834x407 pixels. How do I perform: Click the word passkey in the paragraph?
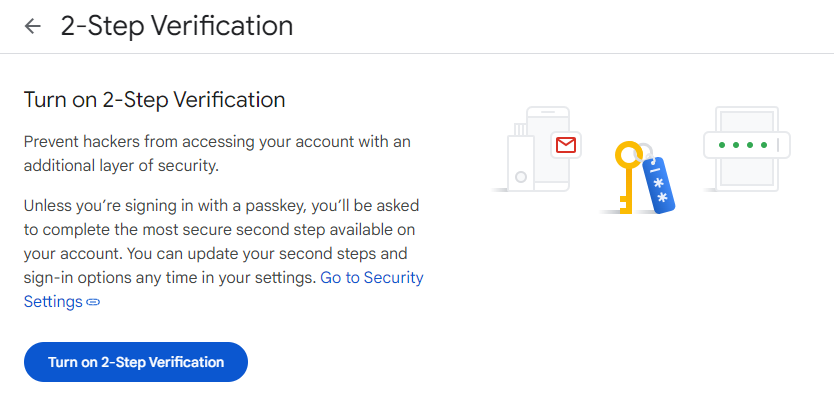click(275, 206)
